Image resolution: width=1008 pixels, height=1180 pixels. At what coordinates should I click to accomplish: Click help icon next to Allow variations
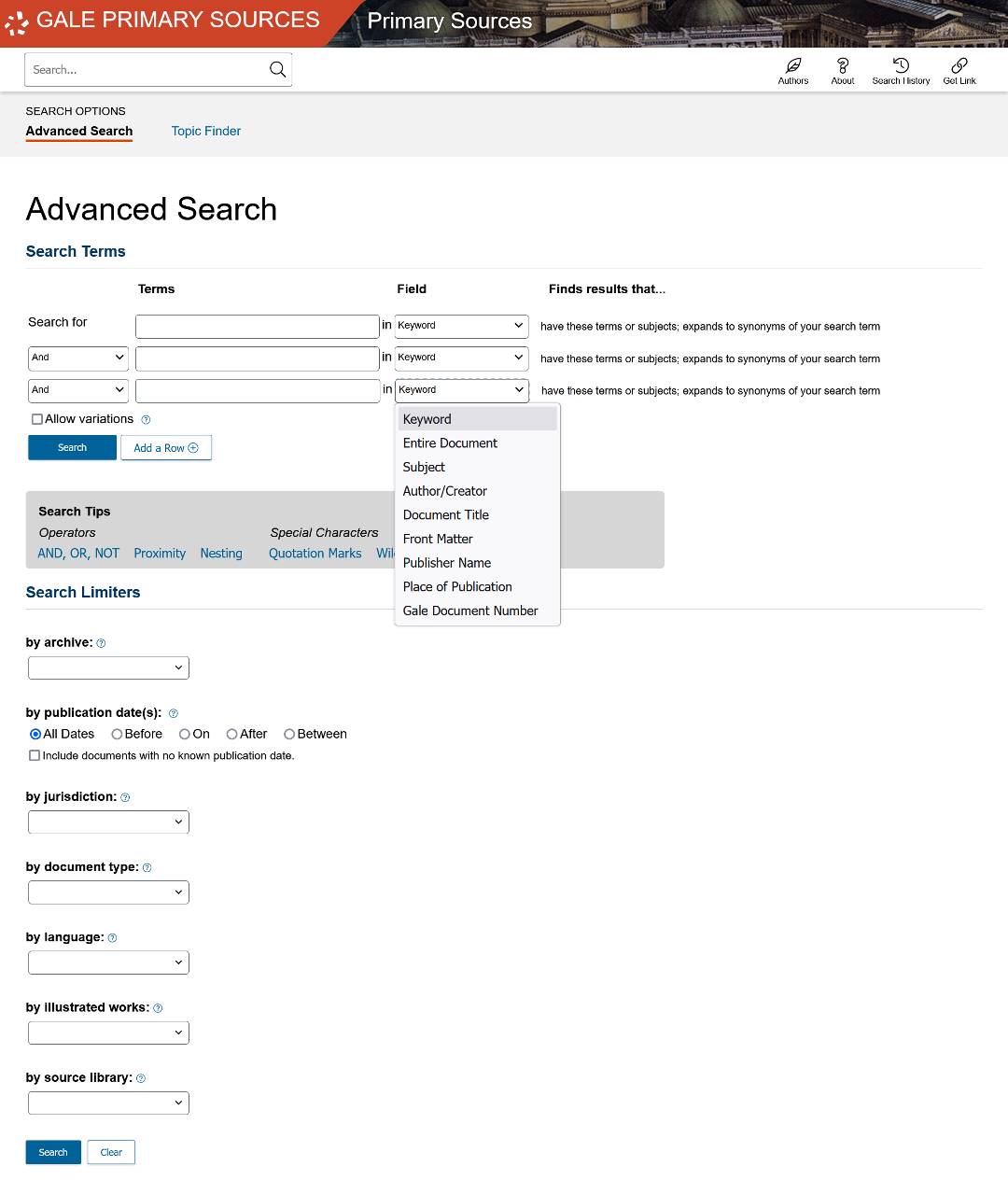146,420
